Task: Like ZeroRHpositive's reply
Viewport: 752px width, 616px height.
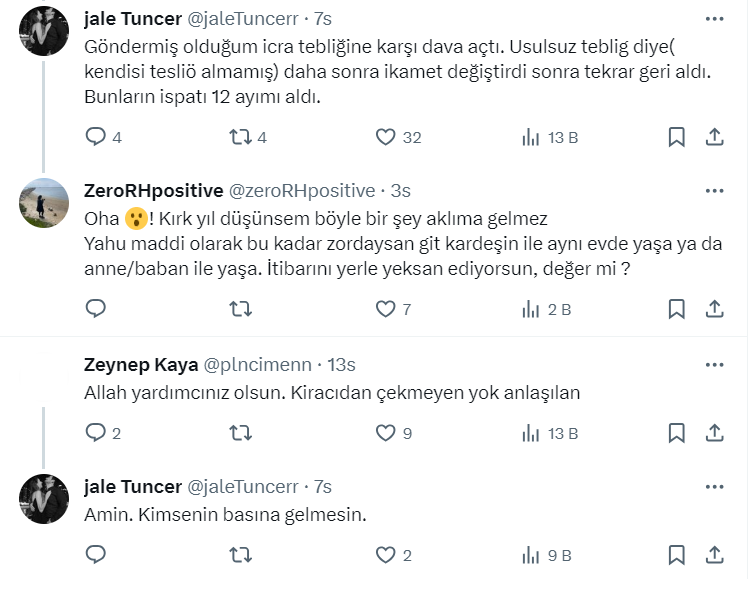Action: tap(386, 309)
